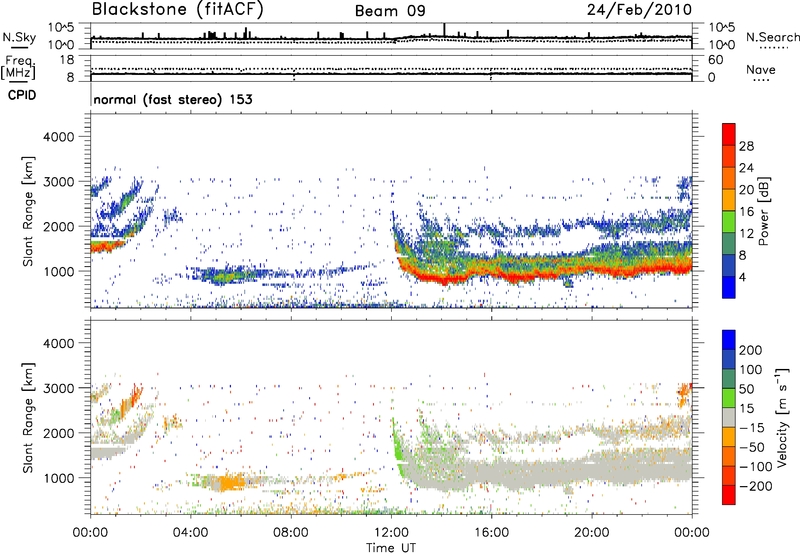The width and height of the screenshot is (800, 554).
Task: Click the "20:00" time axis tick label
Action: 591,533
